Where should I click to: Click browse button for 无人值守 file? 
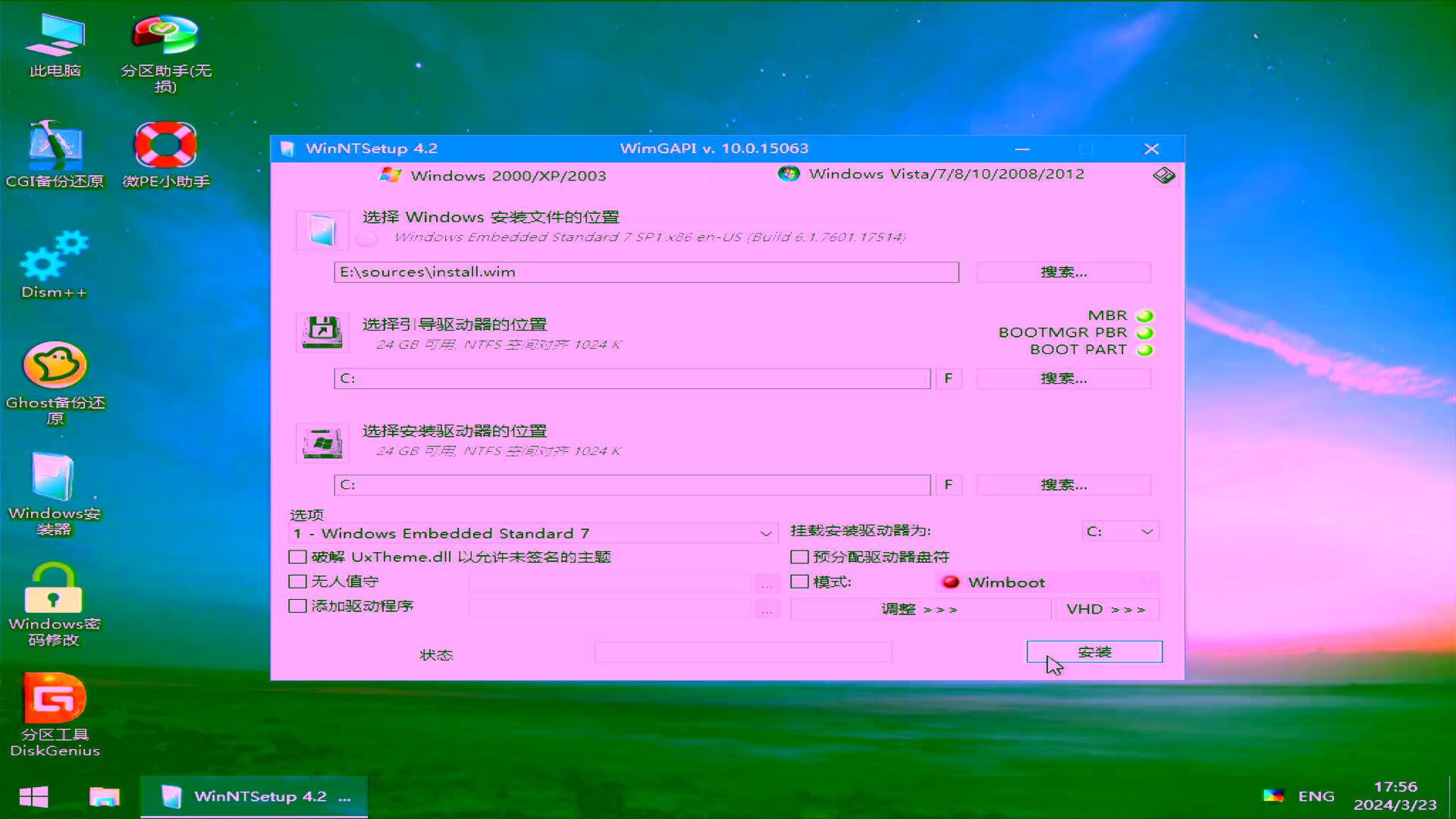767,584
